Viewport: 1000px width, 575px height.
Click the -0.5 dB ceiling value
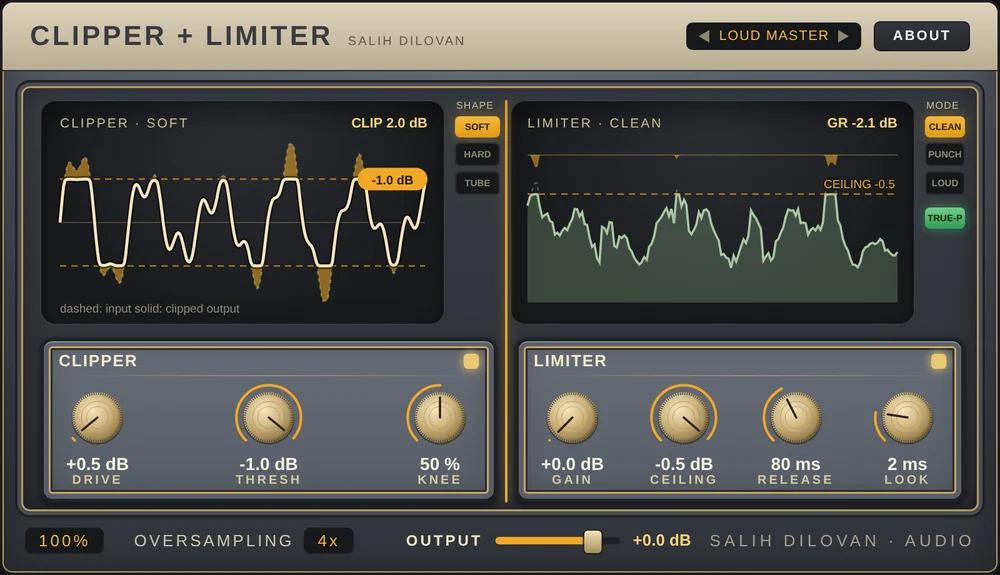684,464
